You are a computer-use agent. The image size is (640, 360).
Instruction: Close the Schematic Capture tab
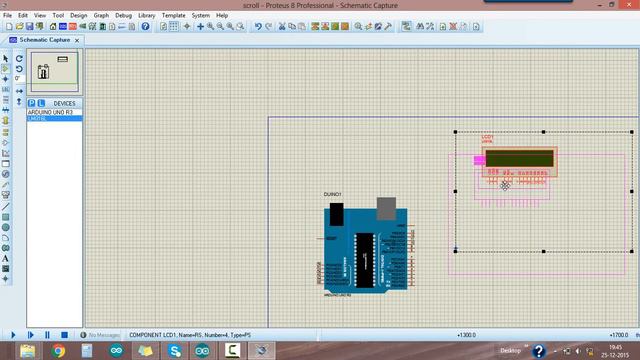pyautogui.click(x=77, y=40)
